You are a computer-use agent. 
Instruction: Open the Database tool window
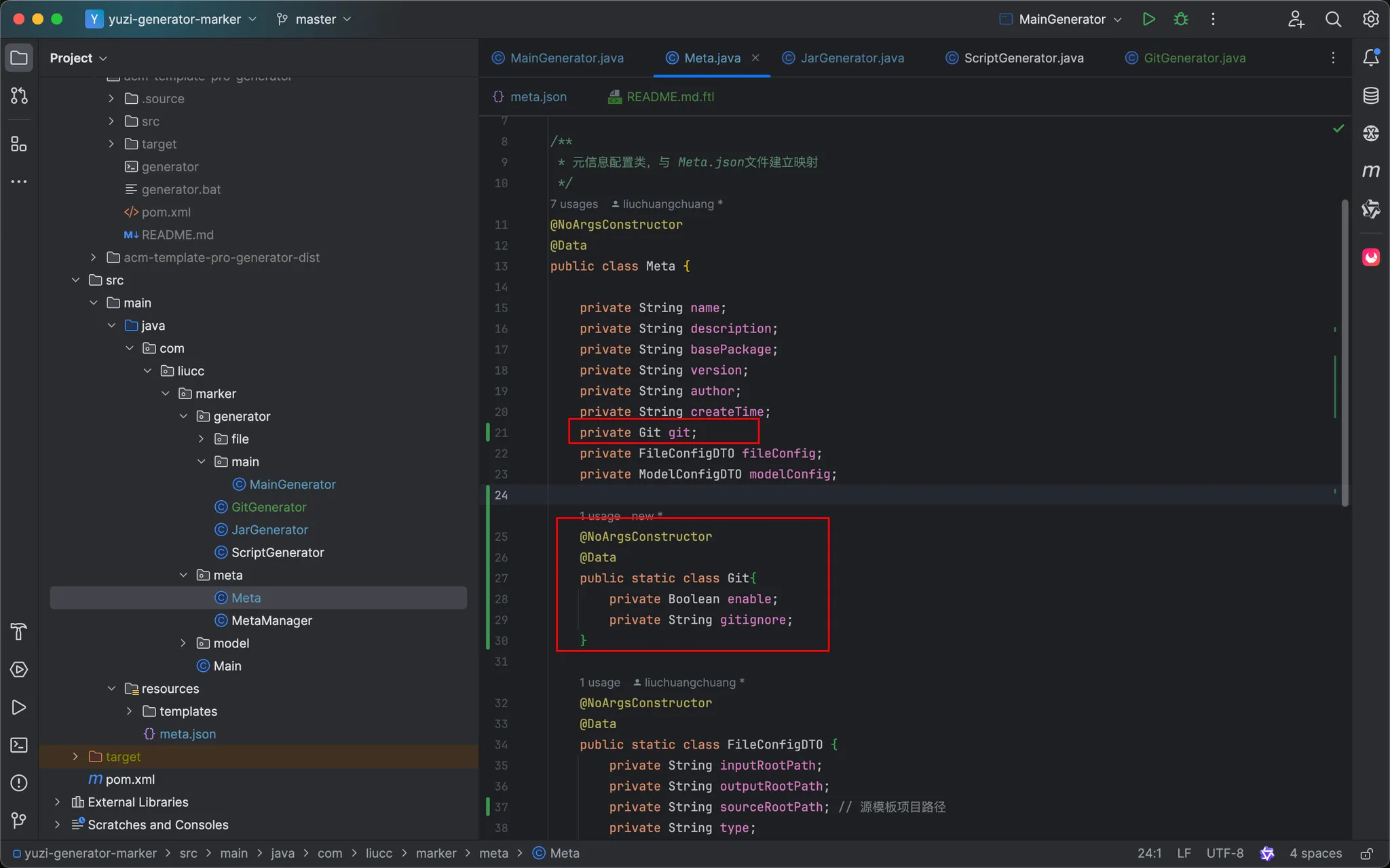[x=1370, y=96]
